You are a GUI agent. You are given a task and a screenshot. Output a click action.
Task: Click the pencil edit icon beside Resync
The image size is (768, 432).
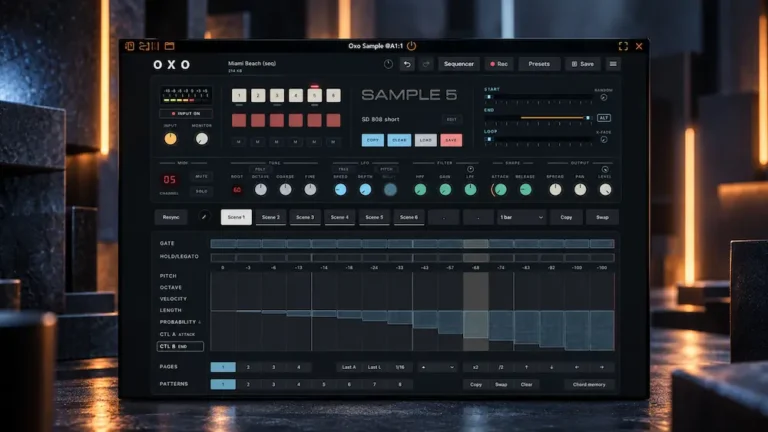tap(204, 216)
